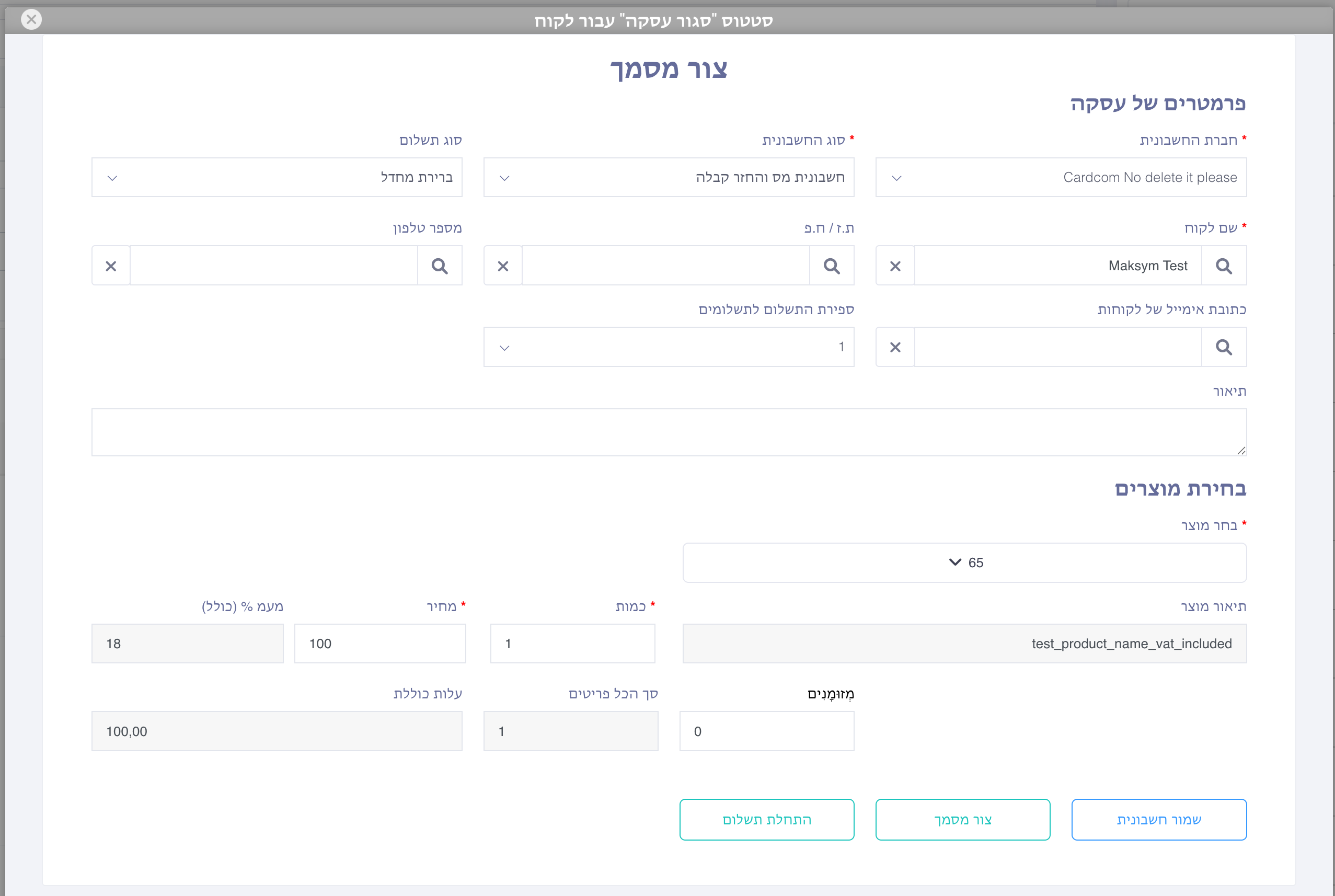Click the התחלת תשלום button

767,820
